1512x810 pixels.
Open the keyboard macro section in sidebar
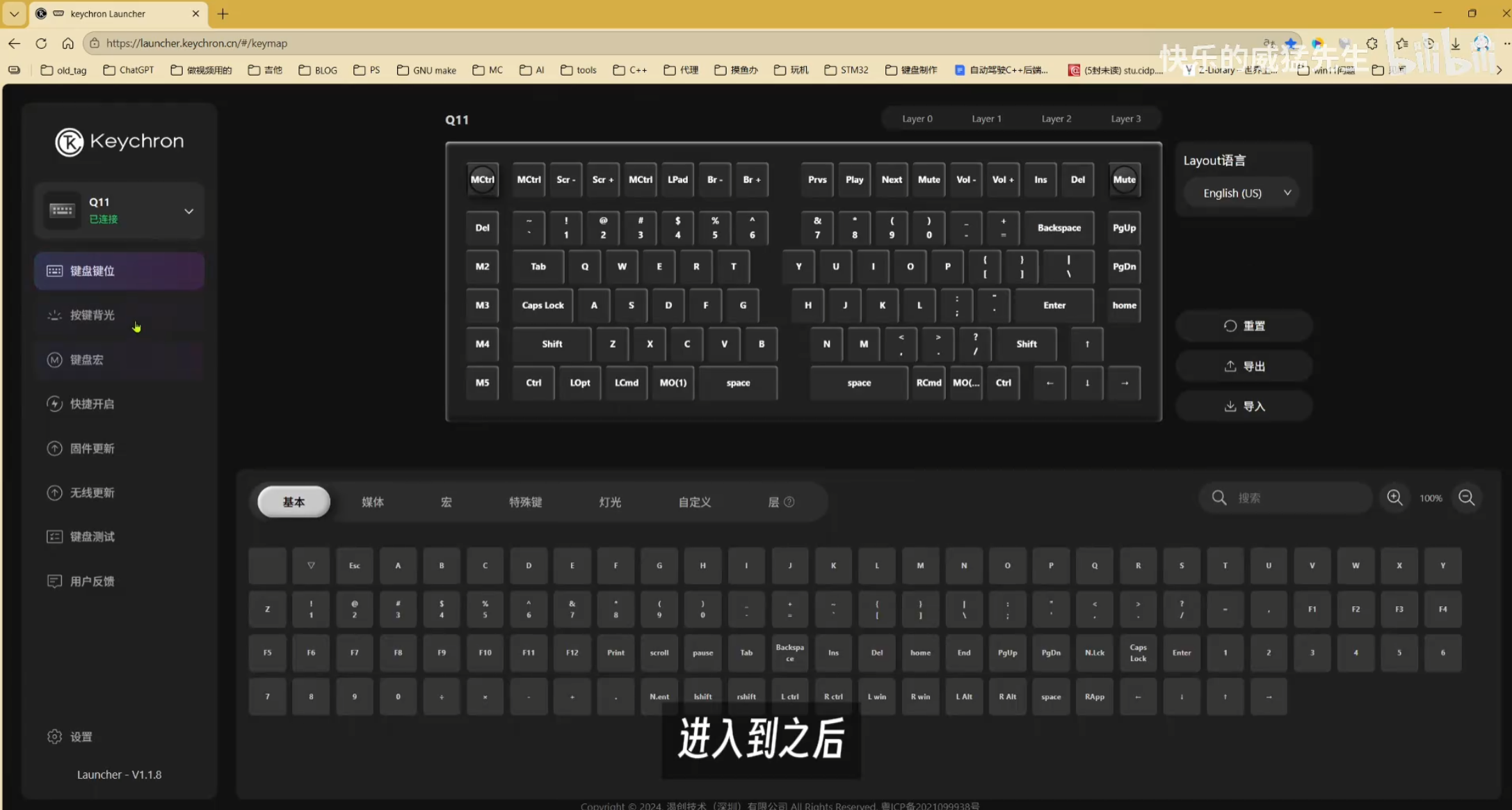pos(86,360)
